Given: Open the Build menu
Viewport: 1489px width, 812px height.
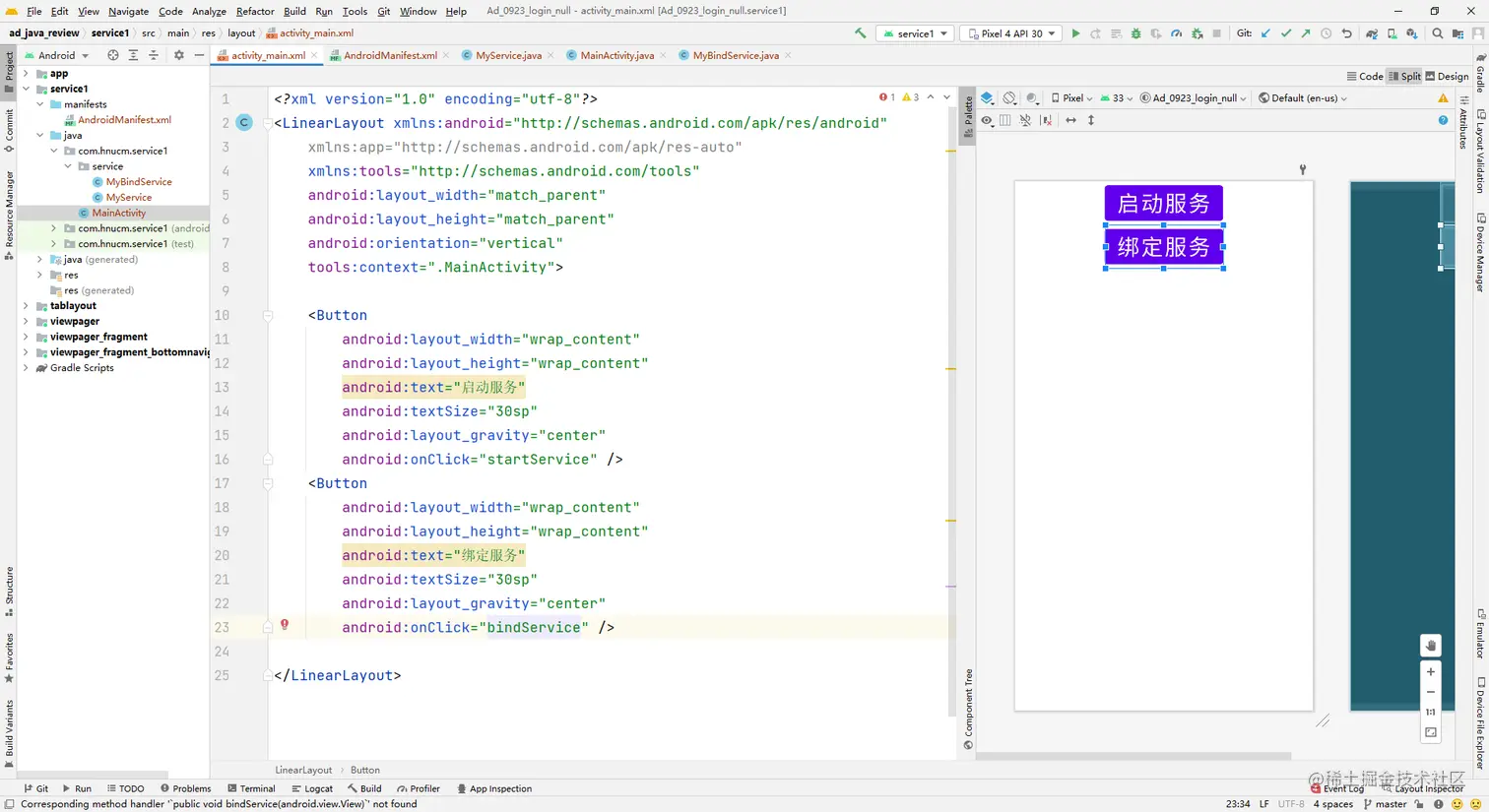Looking at the screenshot, I should coord(294,11).
